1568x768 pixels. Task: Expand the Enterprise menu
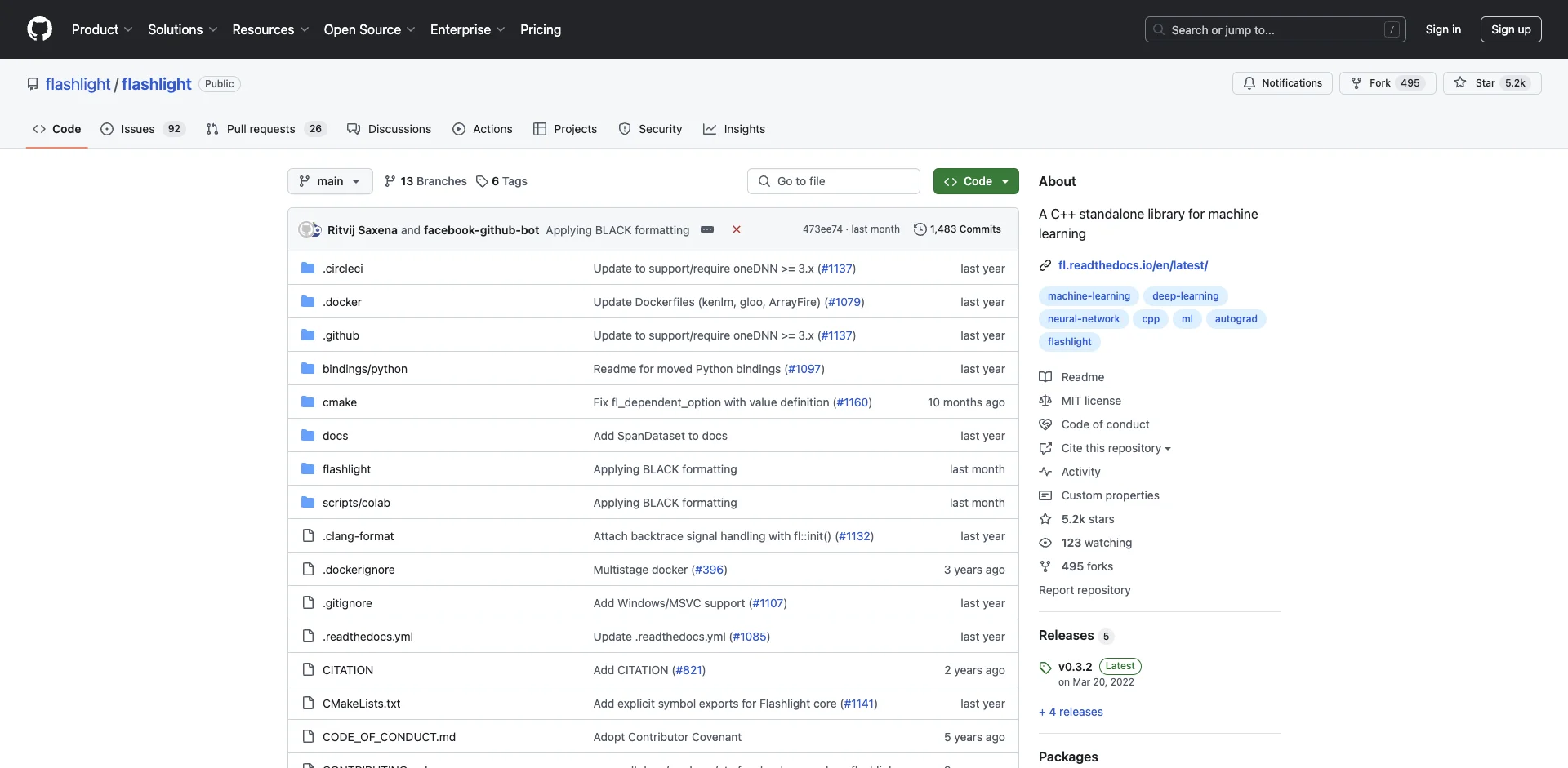[467, 29]
